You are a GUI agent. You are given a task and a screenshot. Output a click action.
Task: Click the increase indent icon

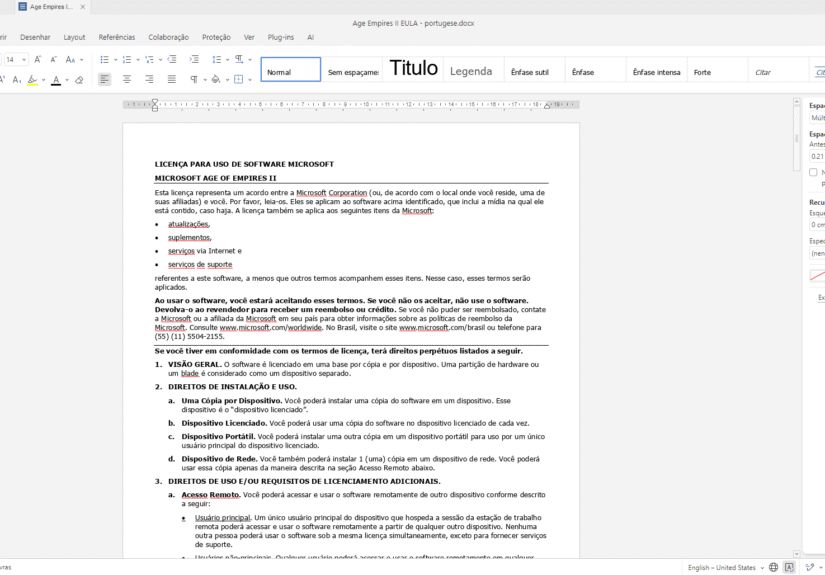tap(194, 60)
